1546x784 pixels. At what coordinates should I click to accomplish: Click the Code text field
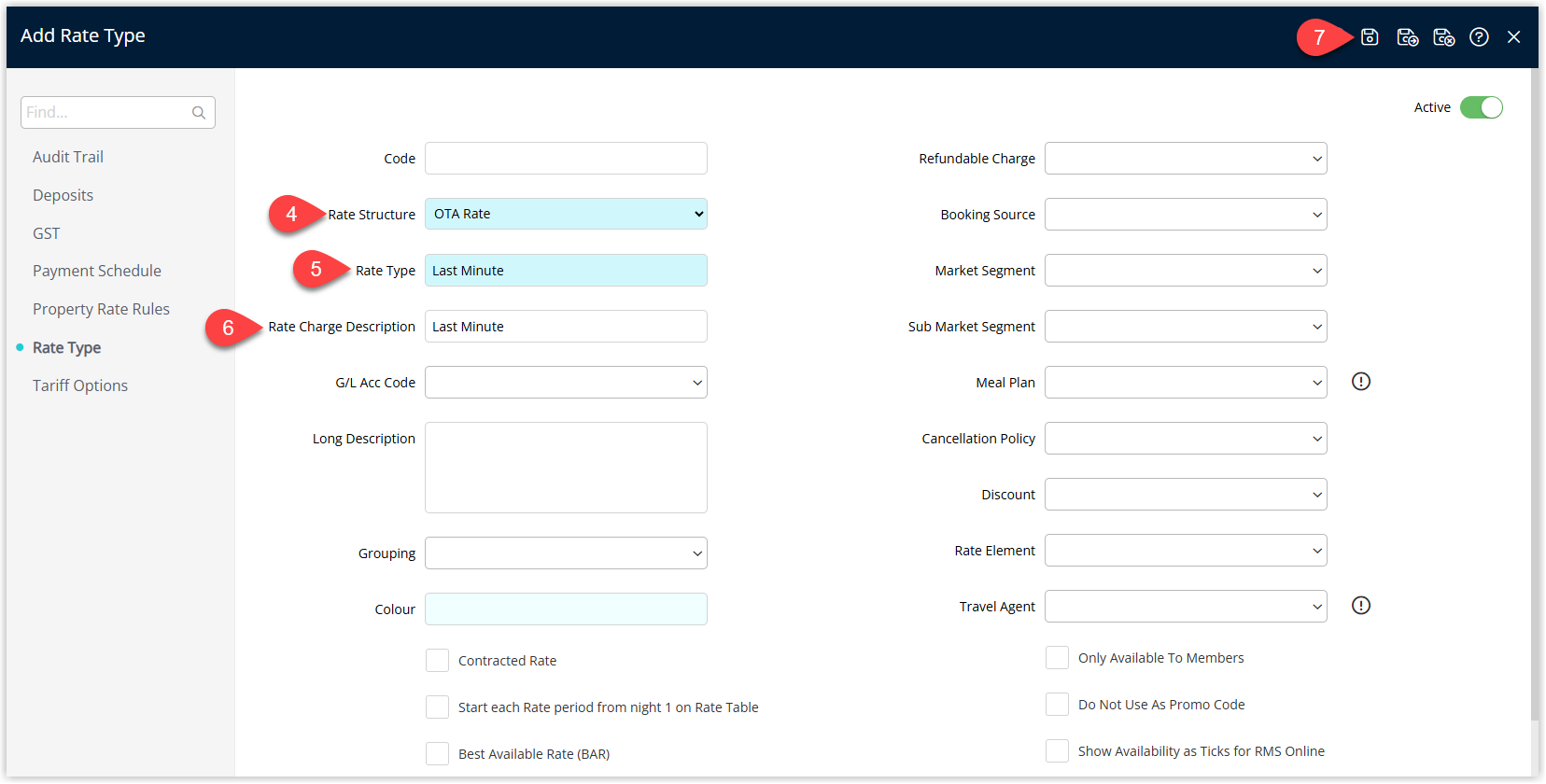(566, 158)
